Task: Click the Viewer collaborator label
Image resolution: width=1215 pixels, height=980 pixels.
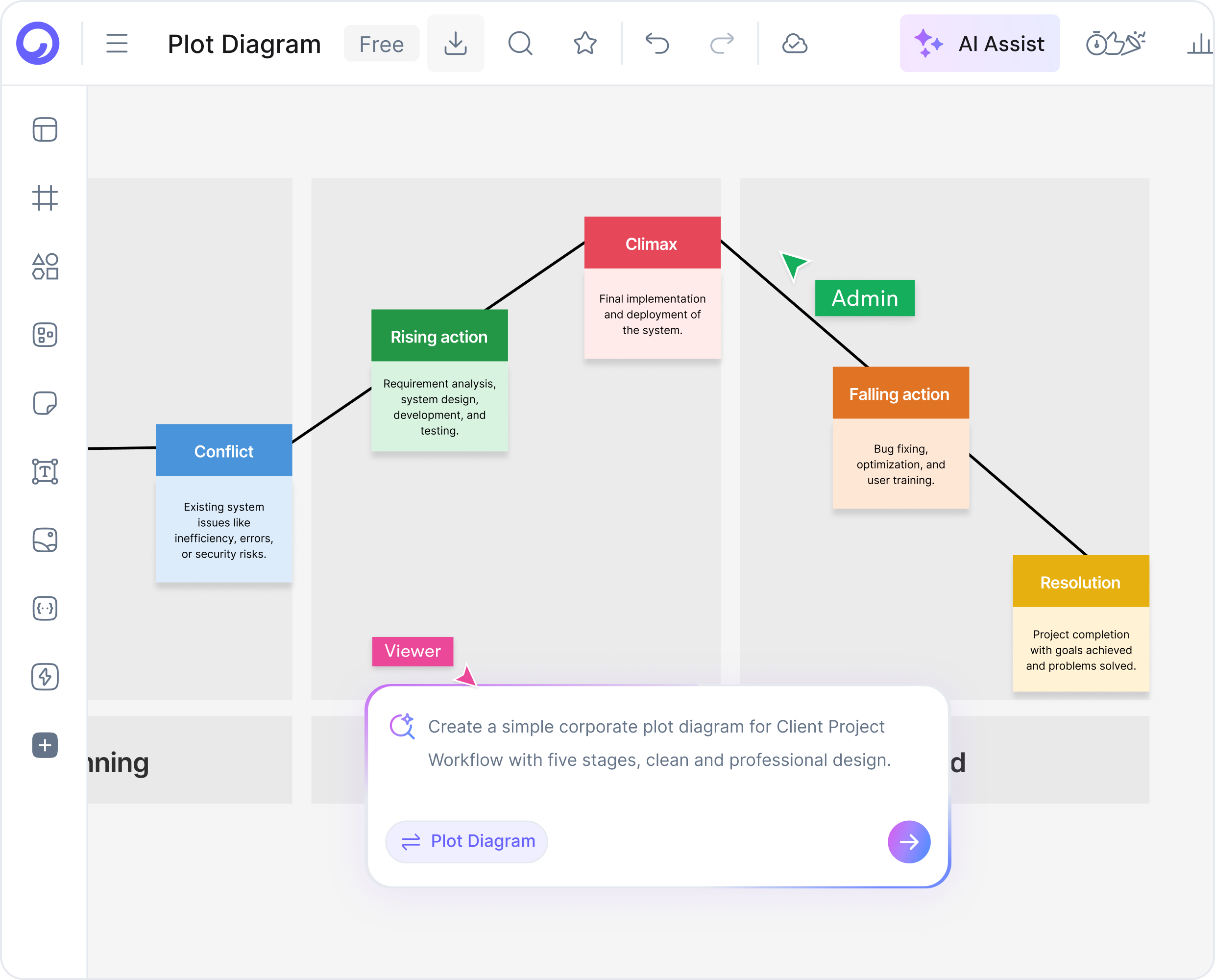Action: pos(413,651)
